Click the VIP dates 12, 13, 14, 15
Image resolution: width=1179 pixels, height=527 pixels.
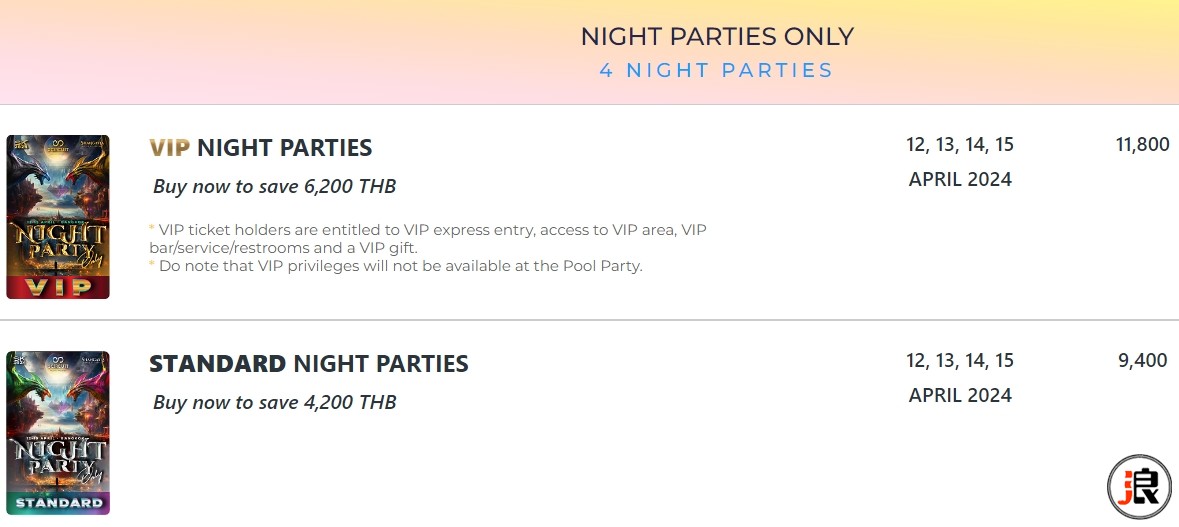click(960, 144)
